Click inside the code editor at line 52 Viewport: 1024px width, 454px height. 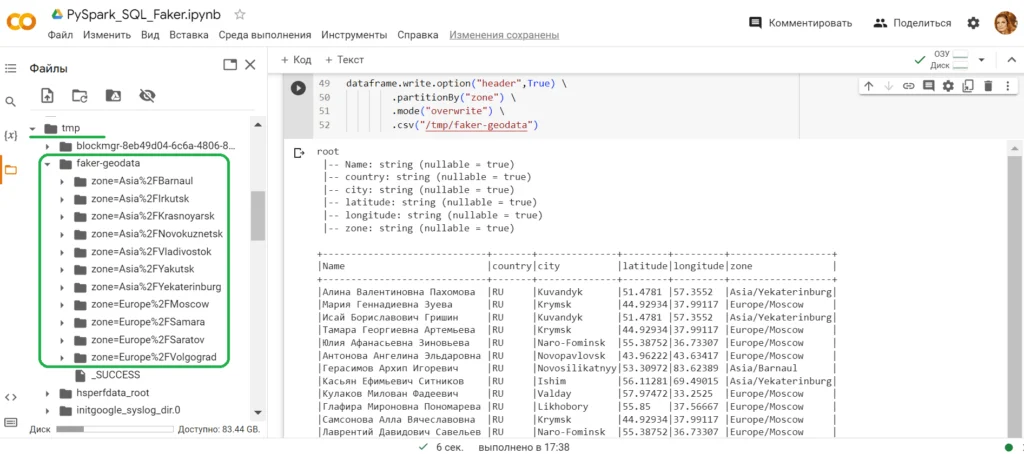pyautogui.click(x=464, y=125)
